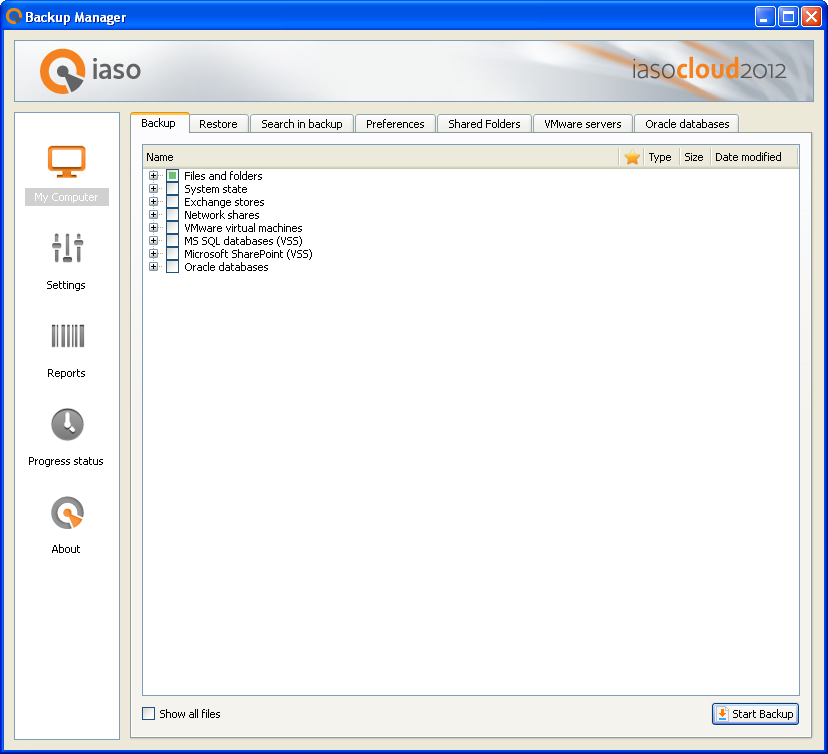The image size is (828, 754).
Task: Expand the Microsoft SharePoint (VSS) node
Action: point(153,253)
